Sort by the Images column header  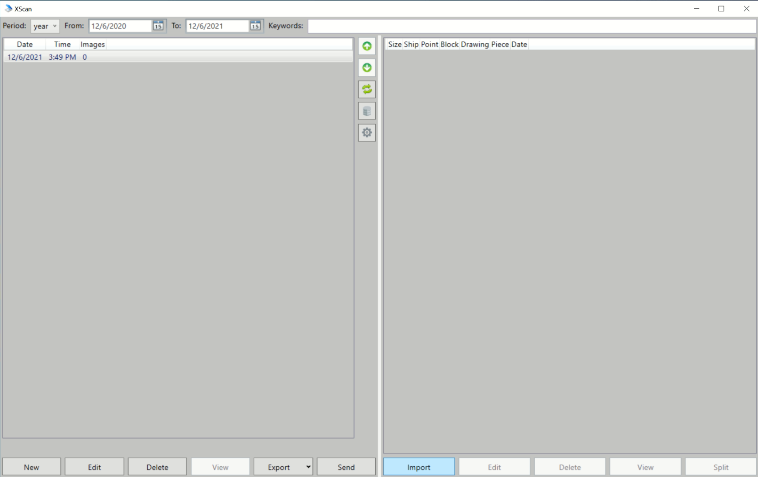[x=92, y=44]
